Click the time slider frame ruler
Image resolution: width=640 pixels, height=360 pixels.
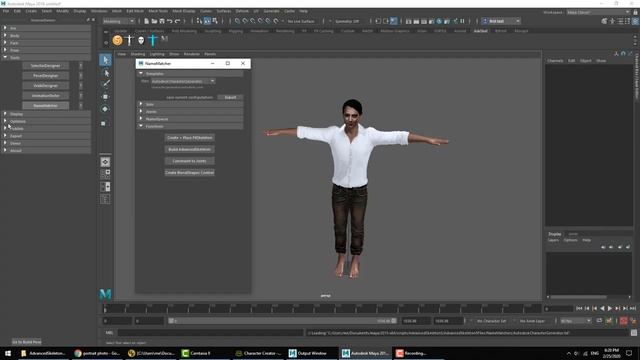322,309
